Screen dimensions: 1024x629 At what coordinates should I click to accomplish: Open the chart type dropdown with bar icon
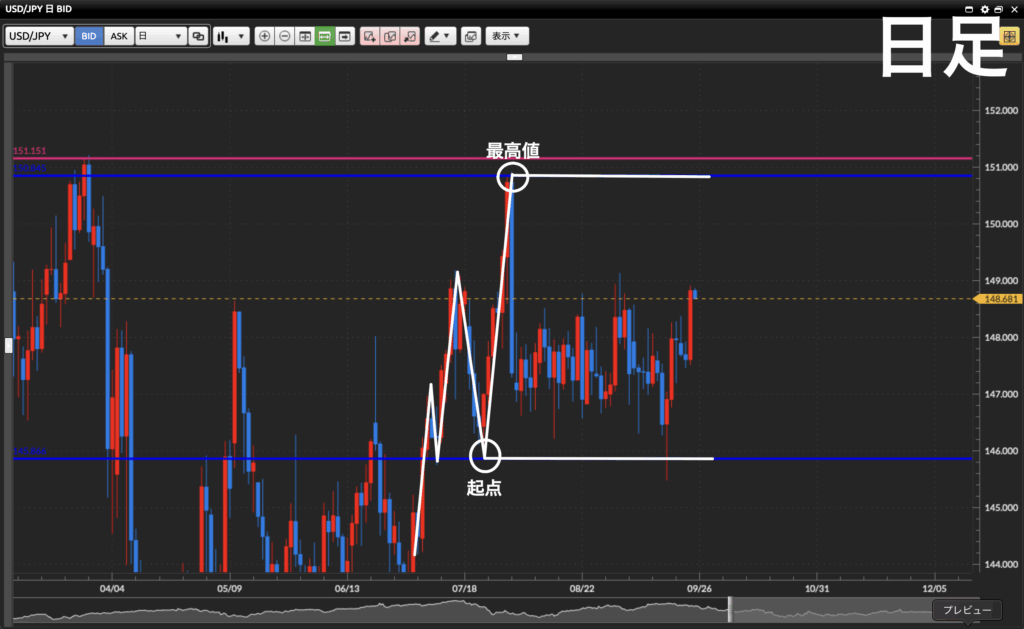click(x=231, y=36)
